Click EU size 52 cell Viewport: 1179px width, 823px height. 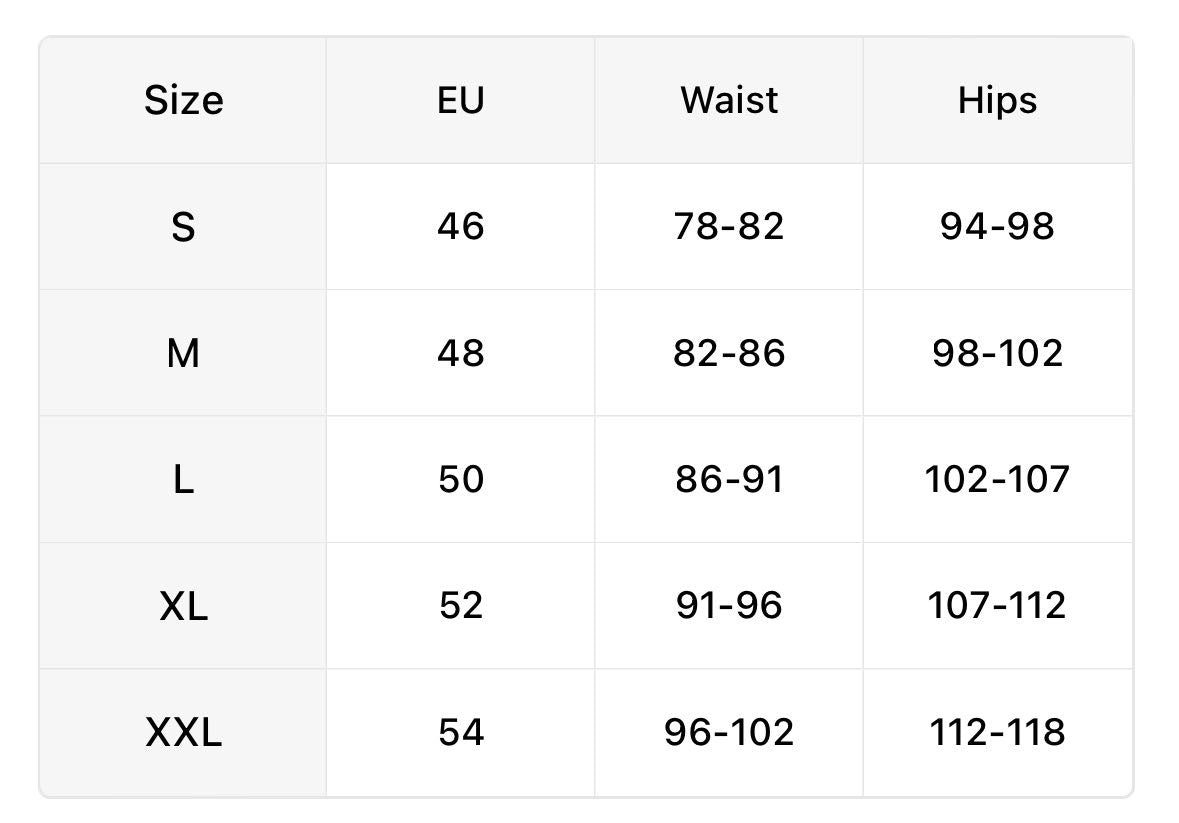tap(460, 606)
